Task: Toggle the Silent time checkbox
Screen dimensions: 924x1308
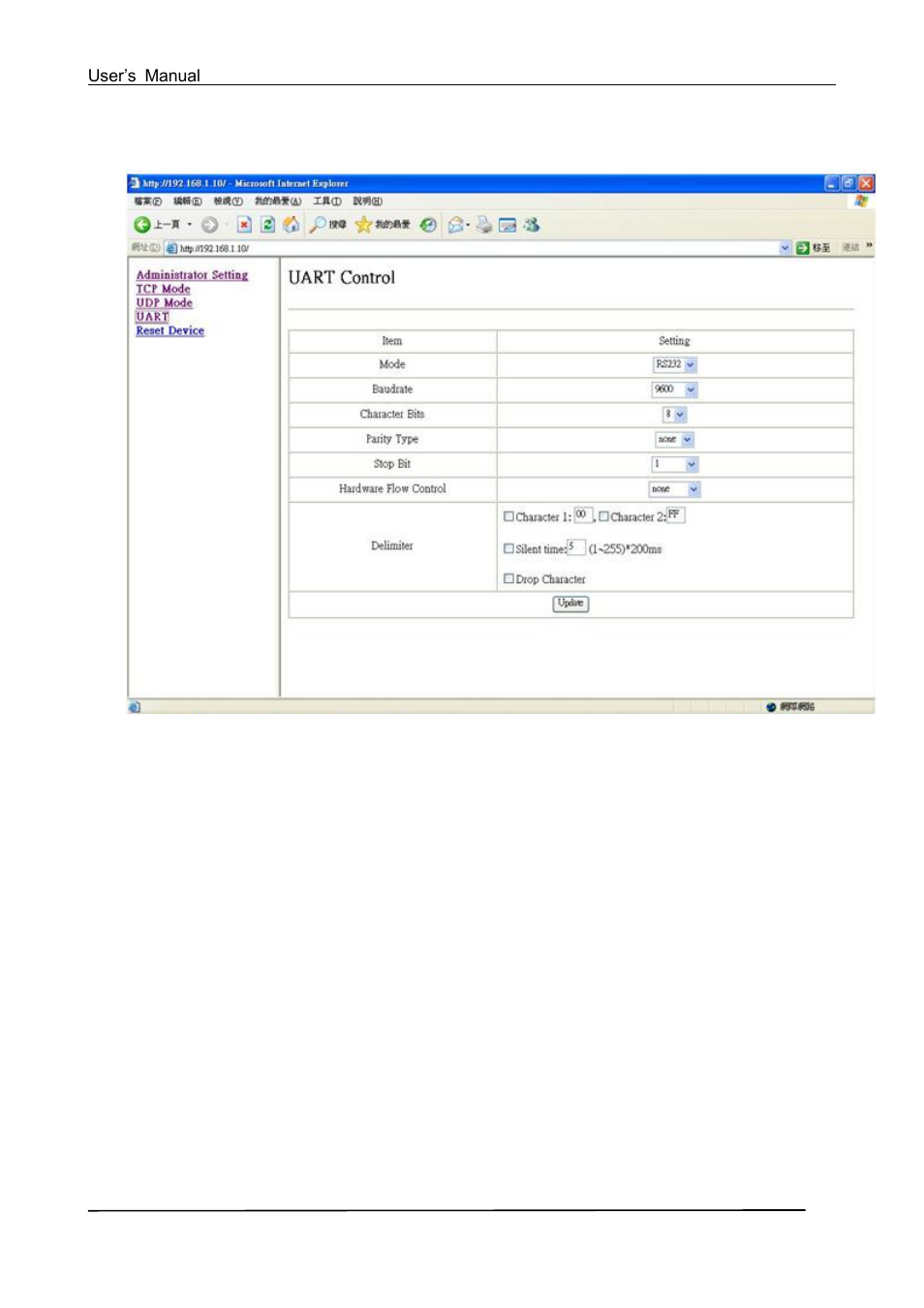Action: click(508, 548)
